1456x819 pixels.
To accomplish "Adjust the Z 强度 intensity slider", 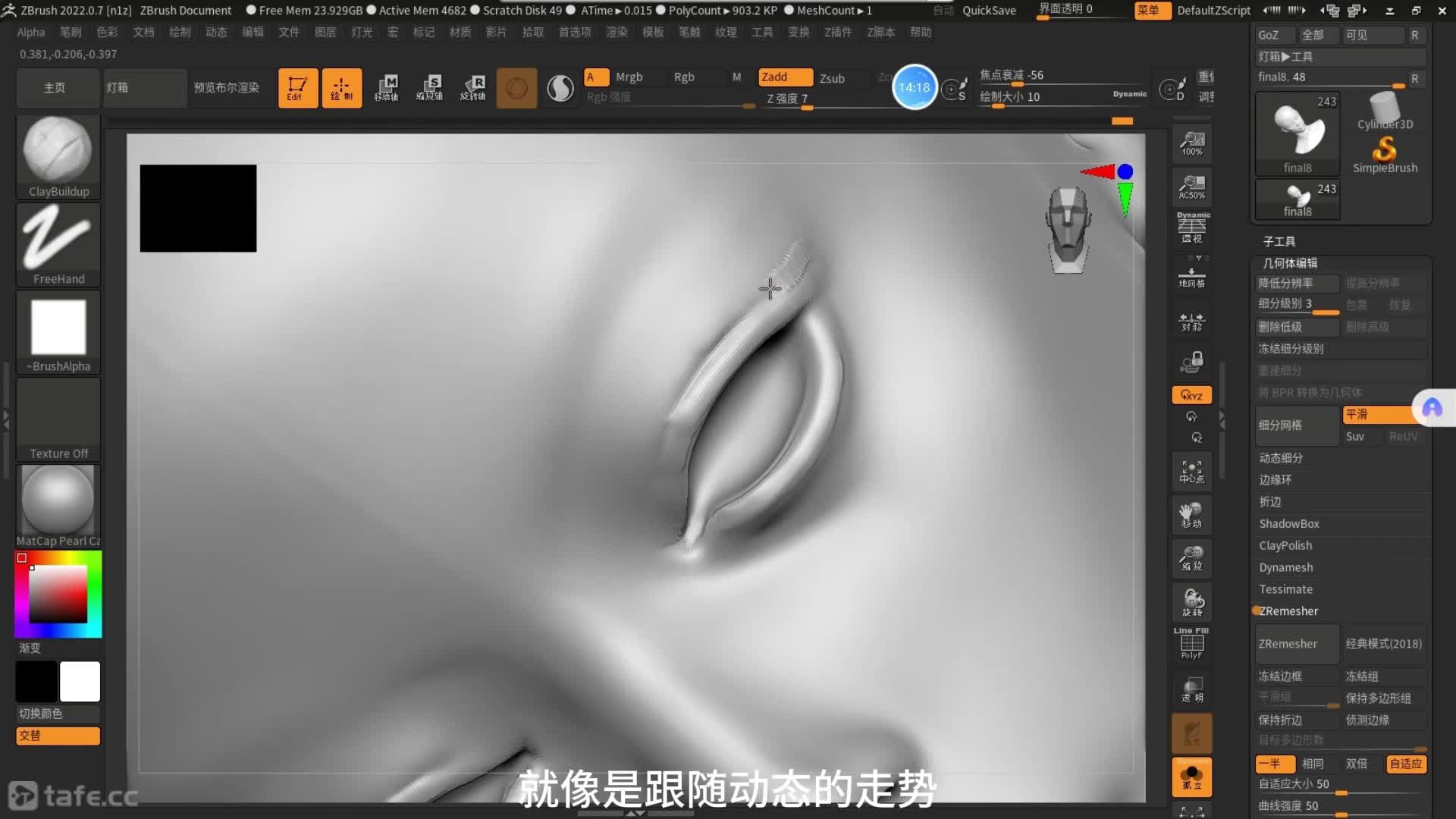I will click(x=789, y=99).
